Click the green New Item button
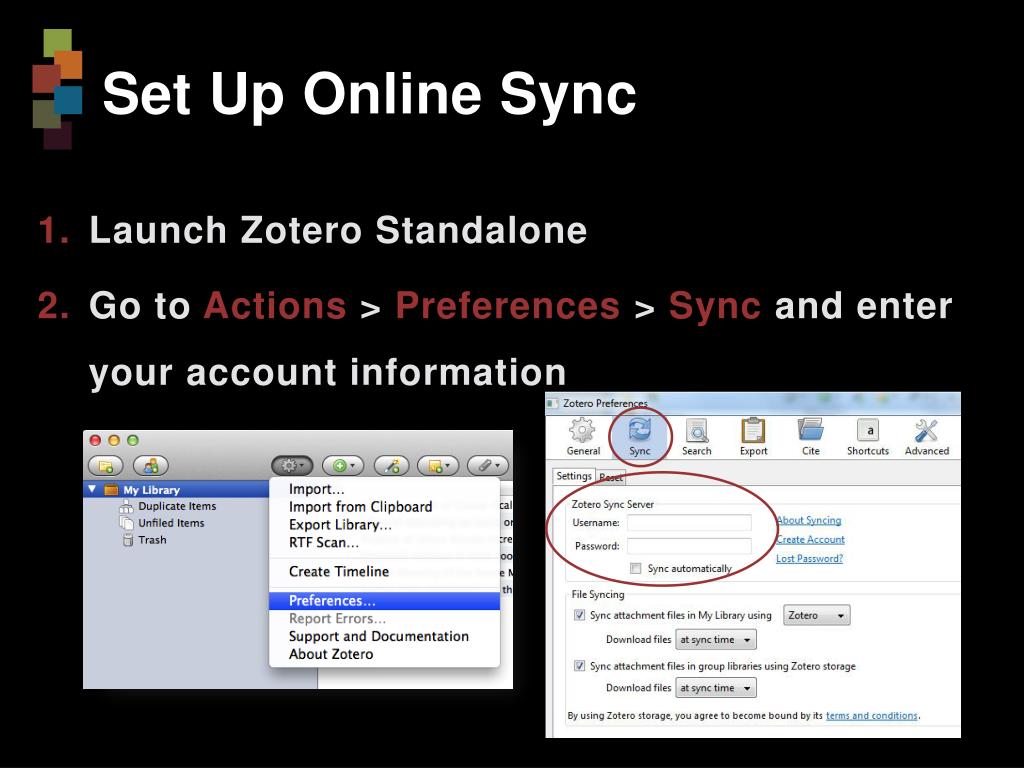The image size is (1024, 768). point(343,466)
